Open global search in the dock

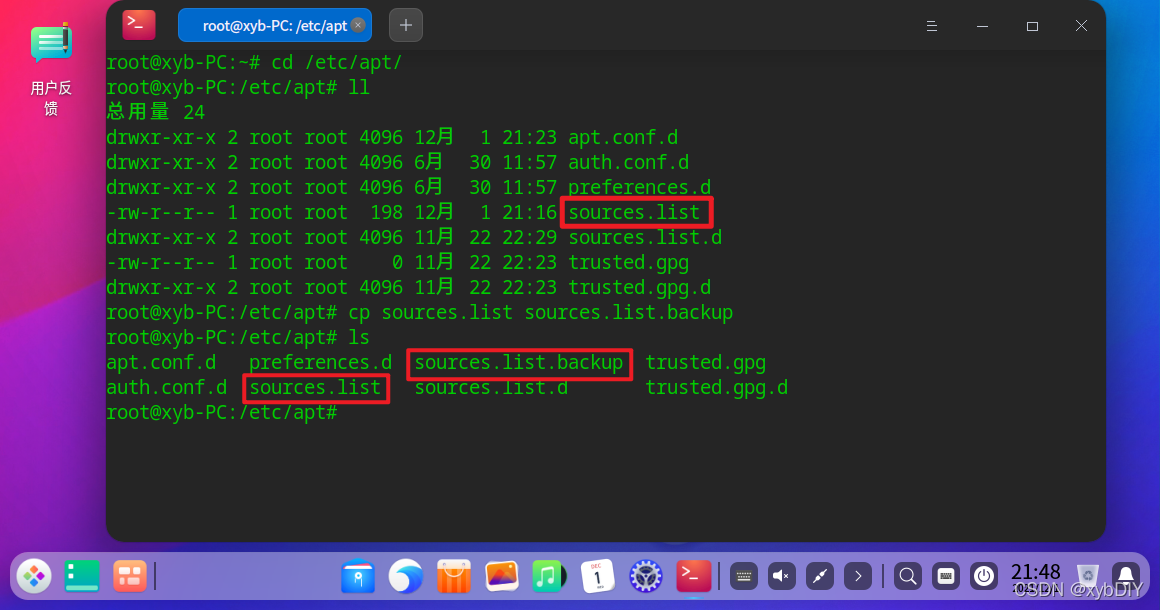click(908, 576)
